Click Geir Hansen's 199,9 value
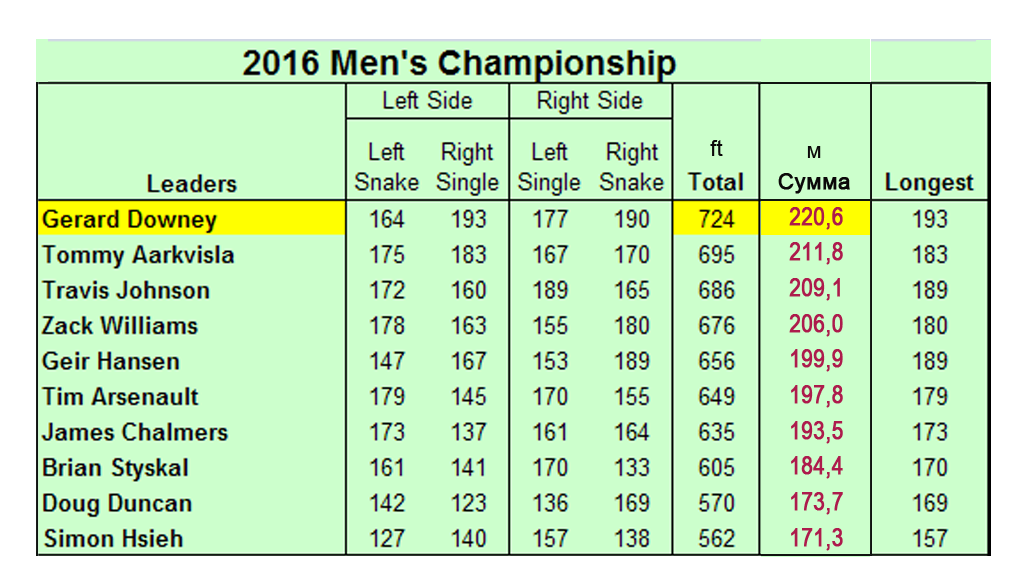1022x587 pixels. [816, 360]
